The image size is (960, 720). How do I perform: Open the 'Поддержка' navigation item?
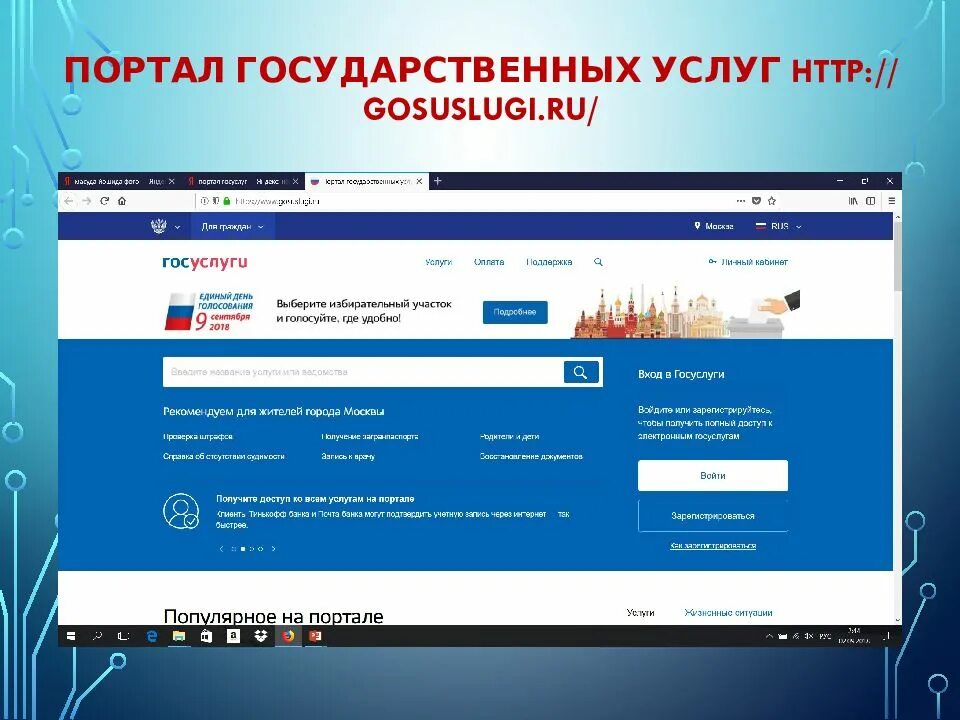(549, 262)
